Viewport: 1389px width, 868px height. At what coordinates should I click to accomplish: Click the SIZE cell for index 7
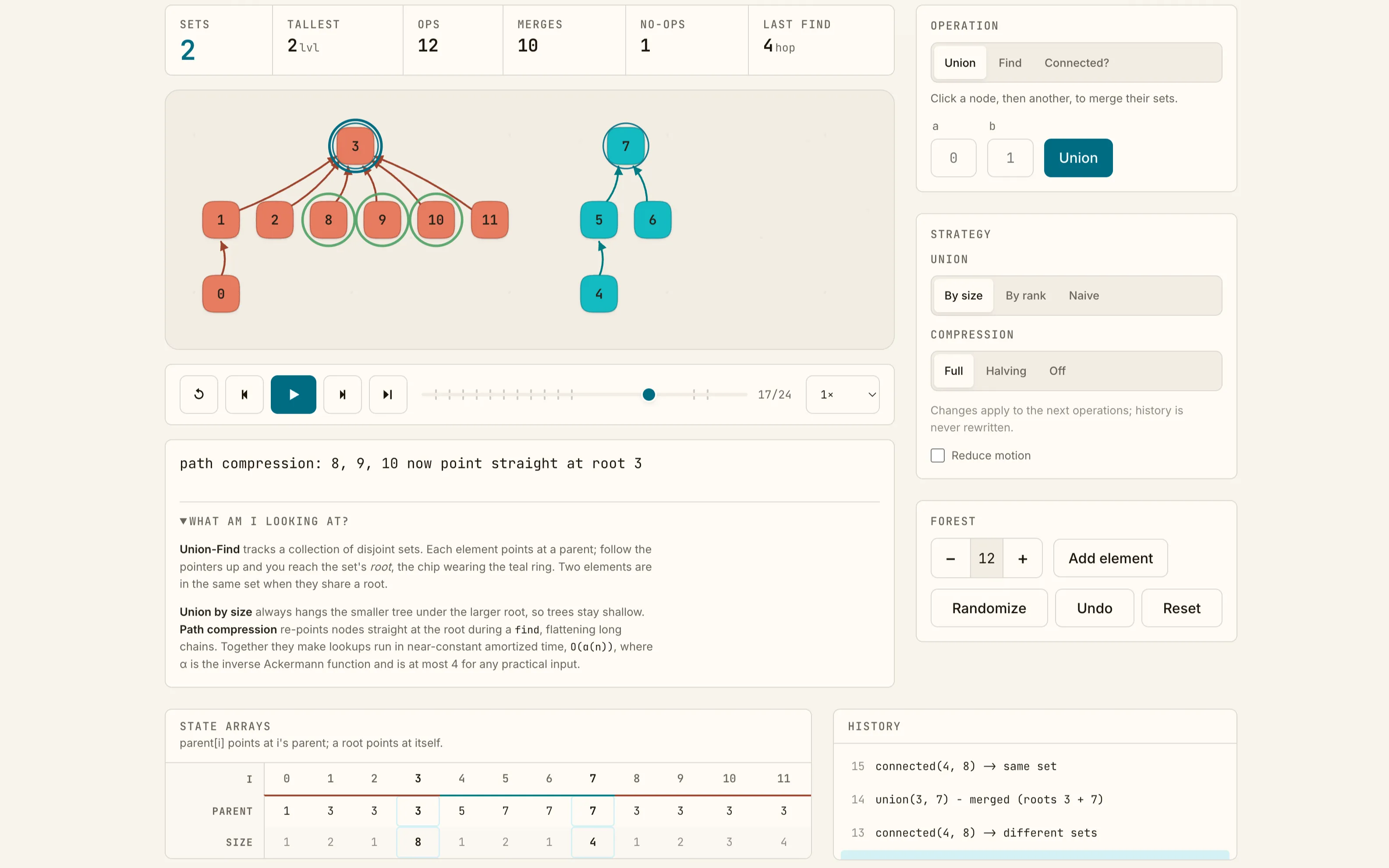tap(593, 842)
